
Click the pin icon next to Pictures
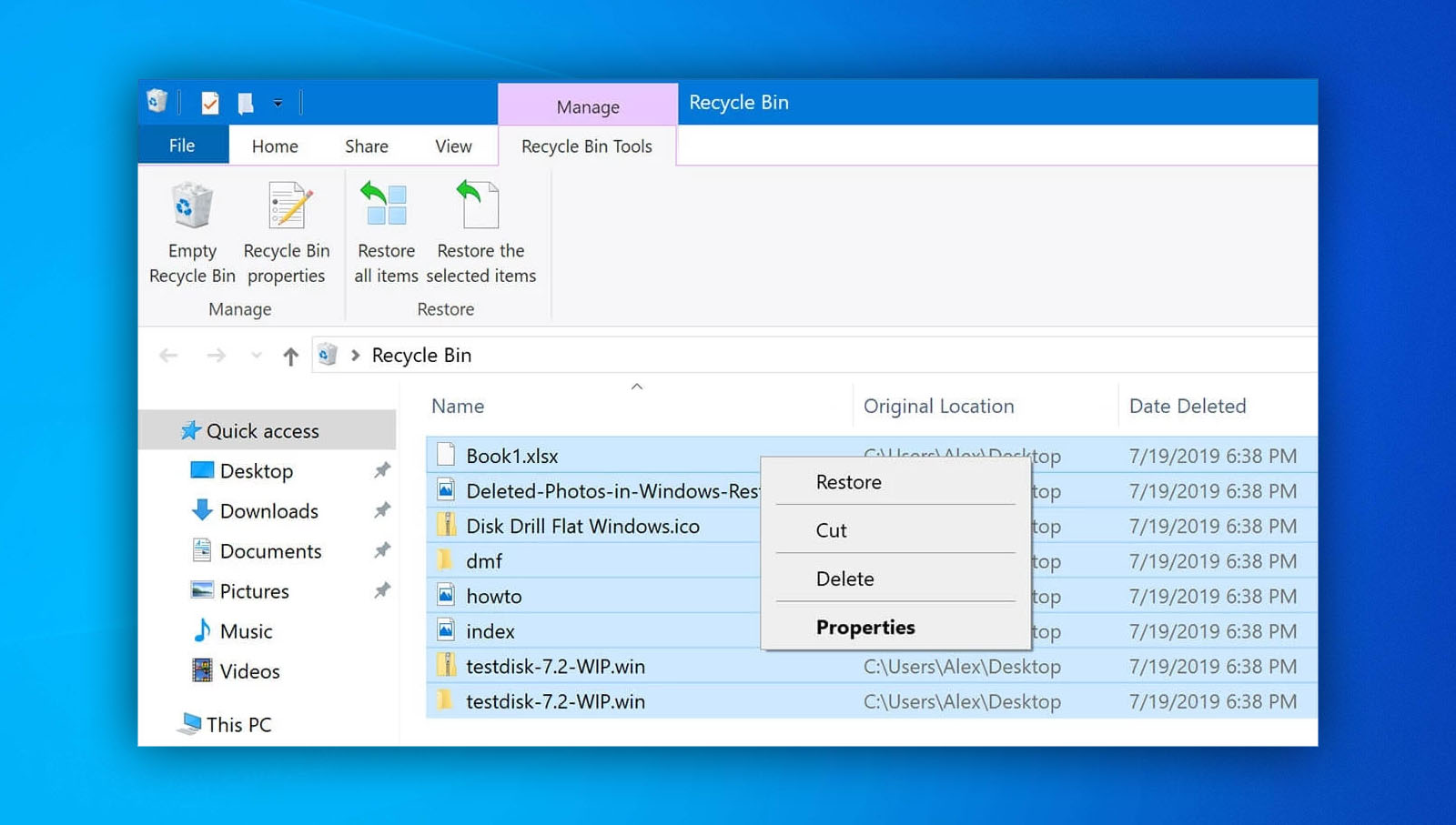(382, 590)
